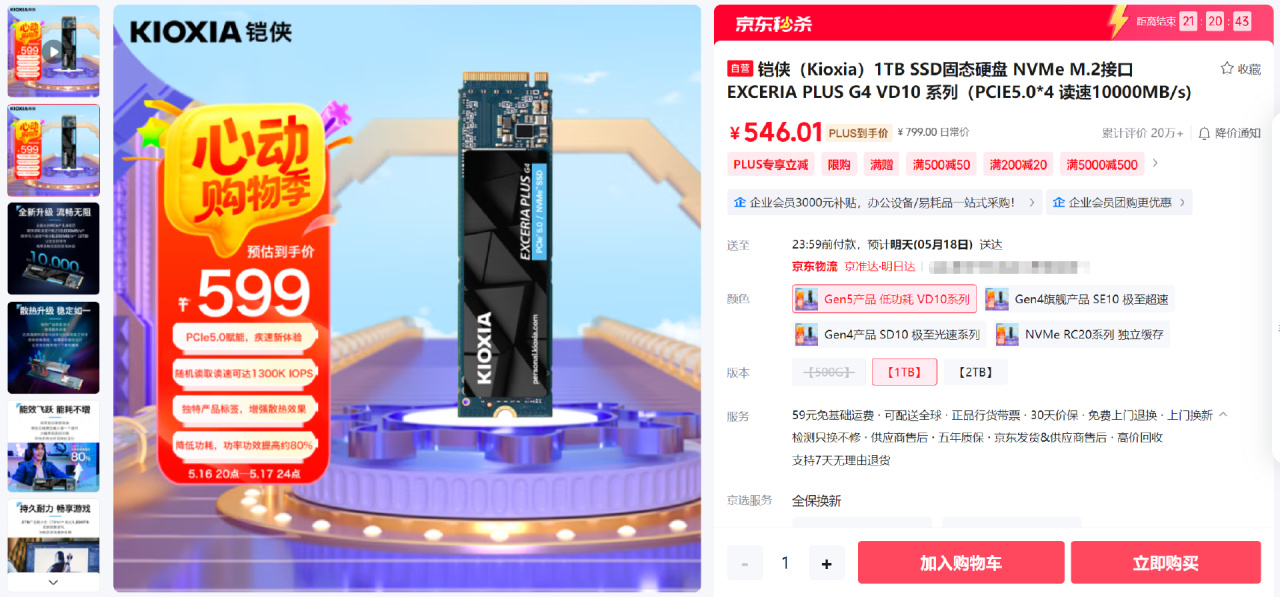1280x597 pixels.
Task: Open the 散热升级 稳定如一 thumbnail image
Action: point(54,347)
